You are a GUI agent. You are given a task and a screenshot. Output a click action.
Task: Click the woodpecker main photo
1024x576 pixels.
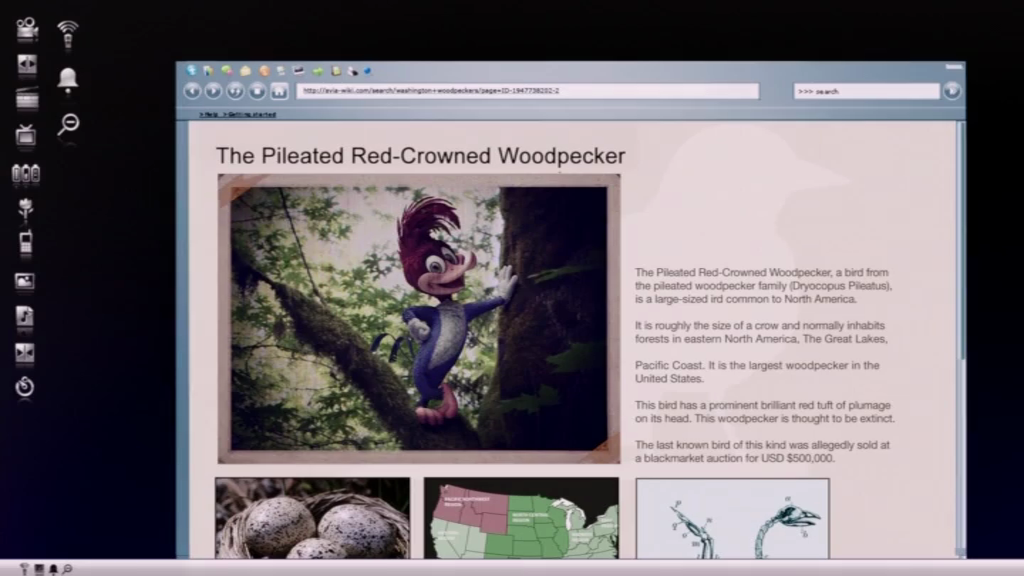(419, 319)
